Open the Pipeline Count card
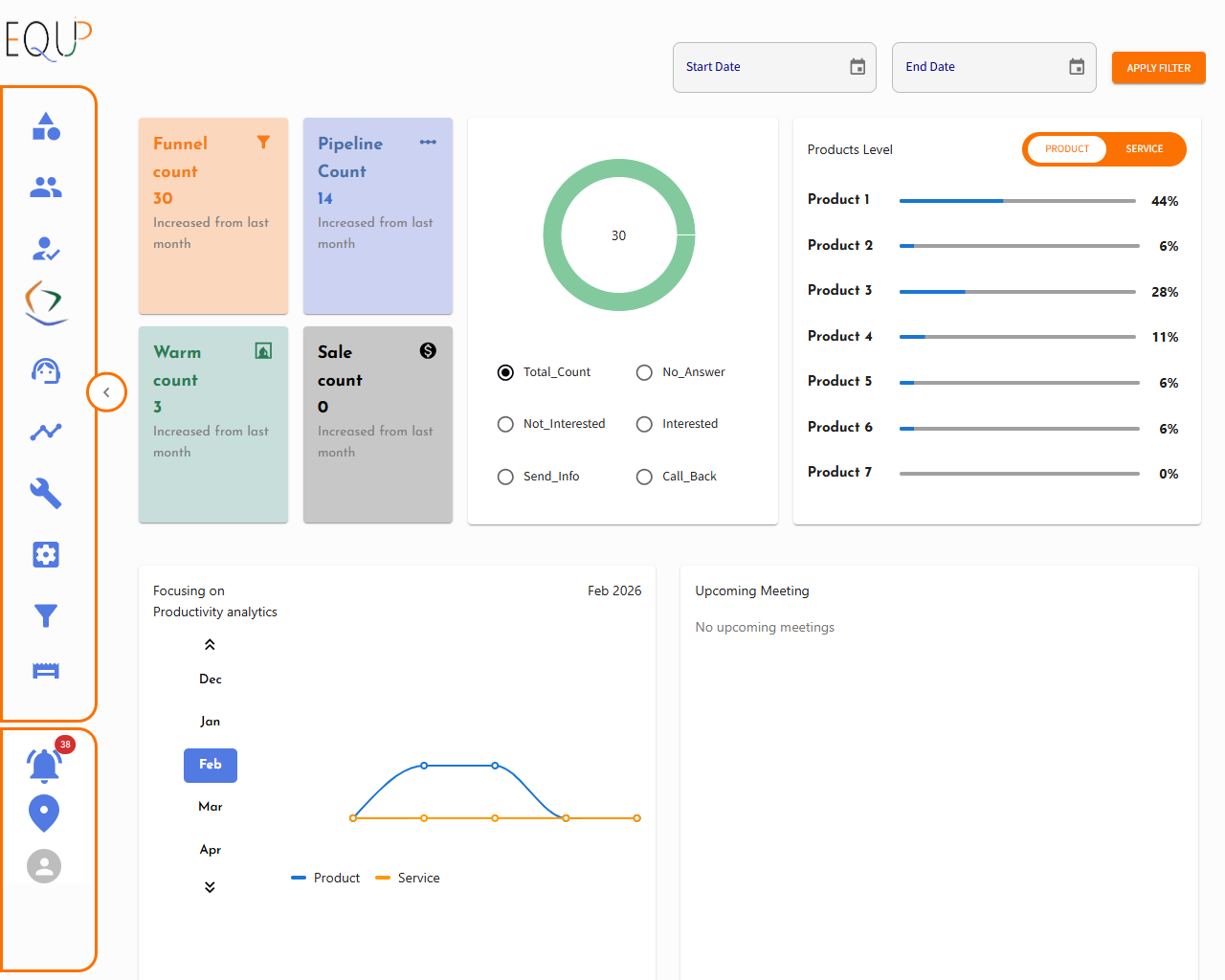 coord(378,216)
